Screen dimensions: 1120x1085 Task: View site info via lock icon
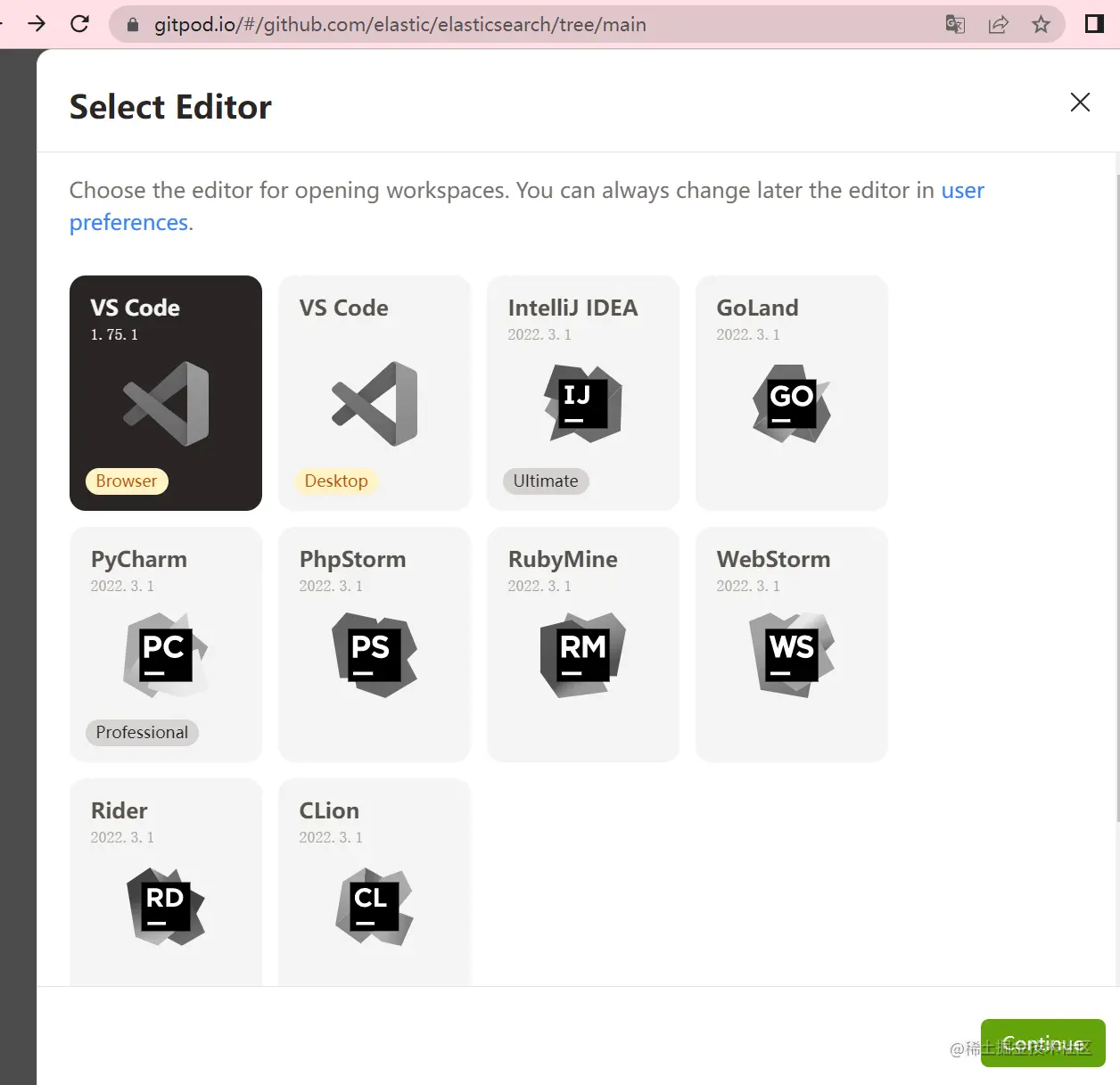click(x=133, y=25)
